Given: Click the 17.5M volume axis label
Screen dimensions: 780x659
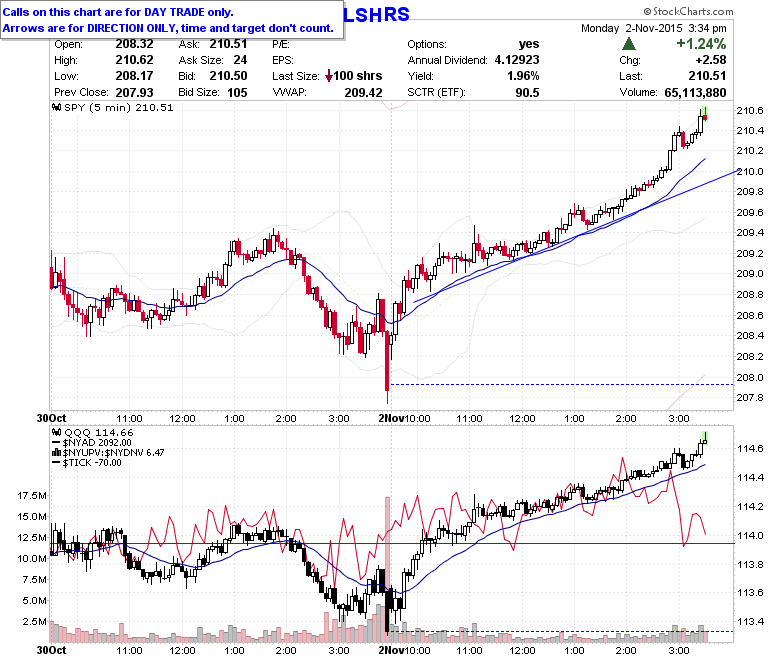Looking at the screenshot, I should [32, 495].
